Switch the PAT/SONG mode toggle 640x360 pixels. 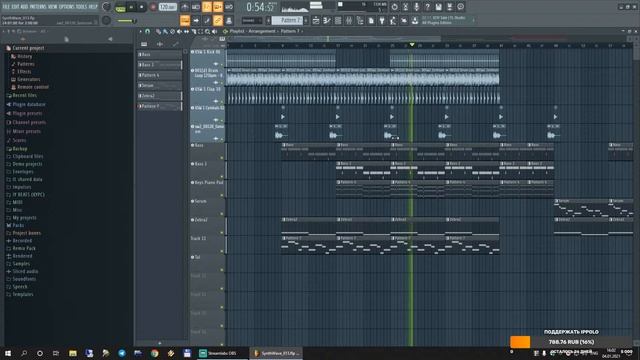(x=120, y=7)
